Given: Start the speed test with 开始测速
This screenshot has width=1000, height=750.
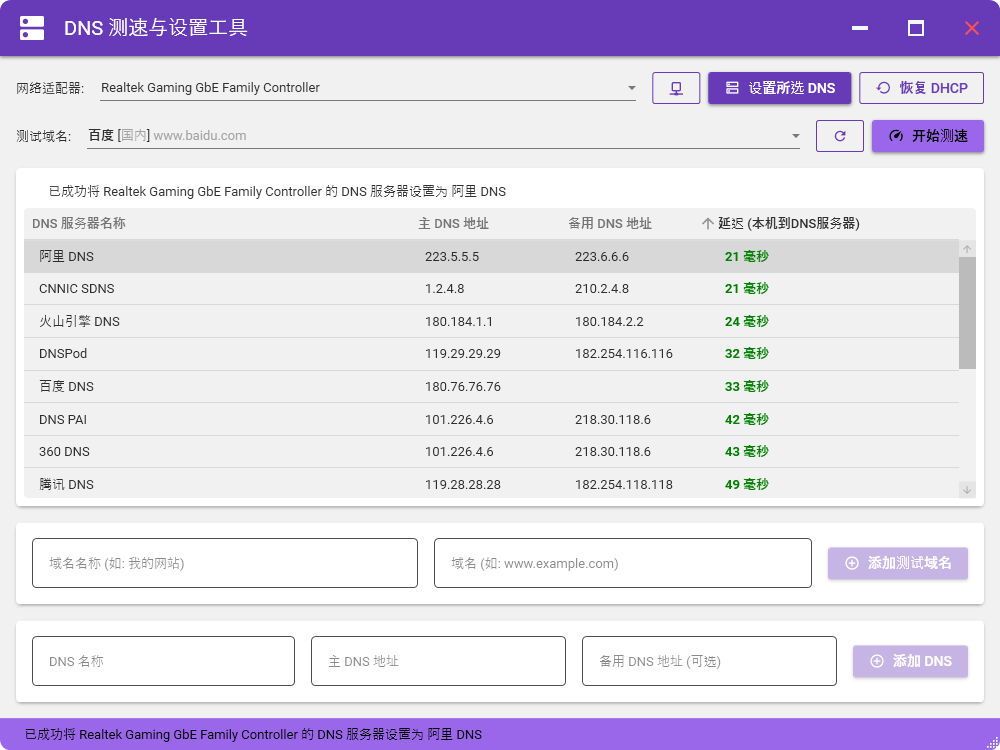Looking at the screenshot, I should tap(928, 136).
